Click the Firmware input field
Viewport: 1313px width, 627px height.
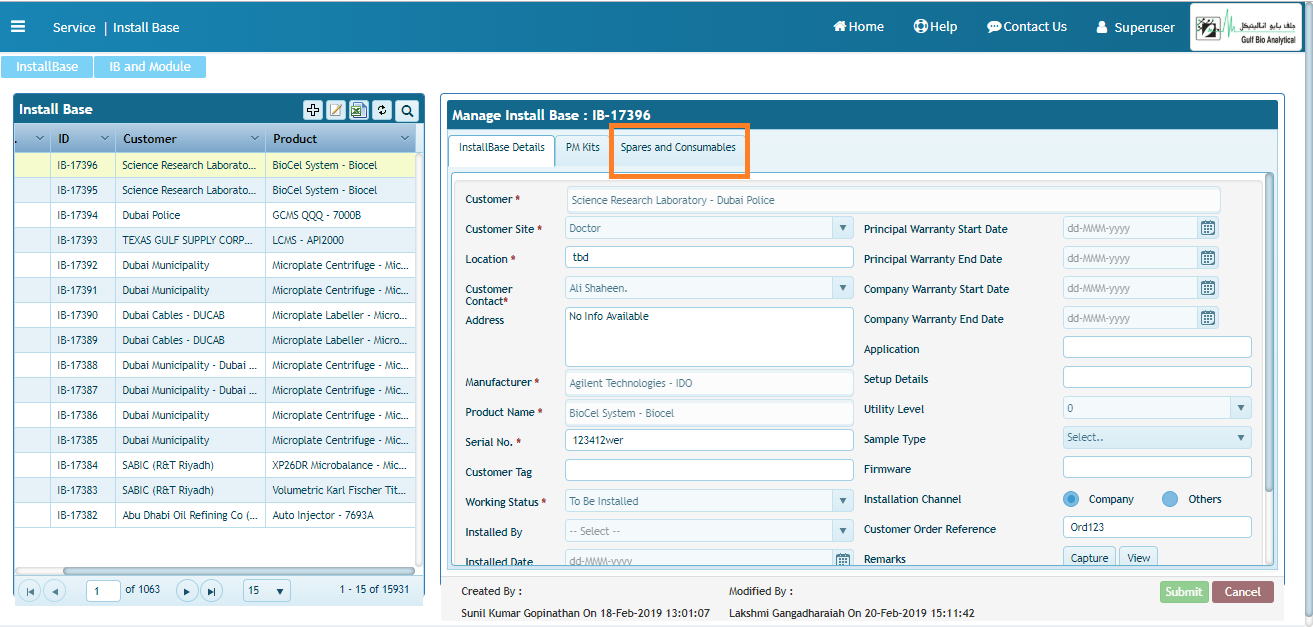coord(1157,468)
